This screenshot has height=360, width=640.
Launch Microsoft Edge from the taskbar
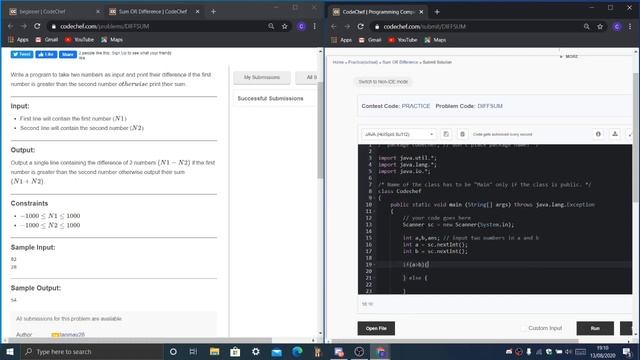click(x=297, y=351)
